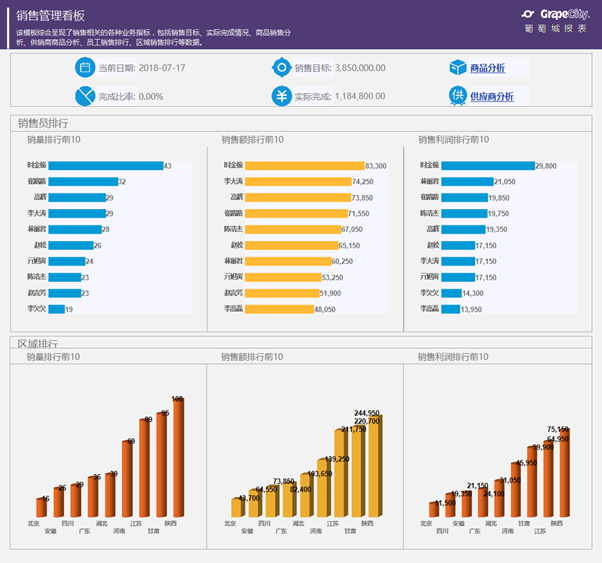Click the regional 销售额排行前10 chart title
The image size is (602, 563).
tap(252, 357)
